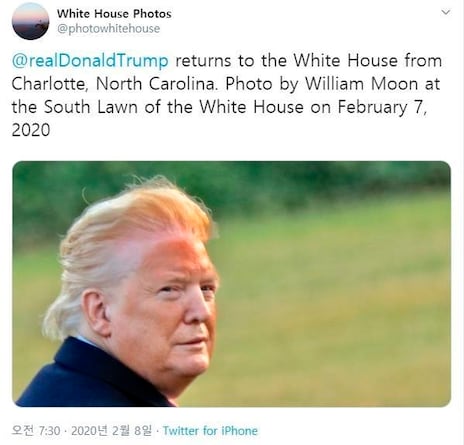
Task: Click the text February 7 in tweet
Action: [x=381, y=107]
